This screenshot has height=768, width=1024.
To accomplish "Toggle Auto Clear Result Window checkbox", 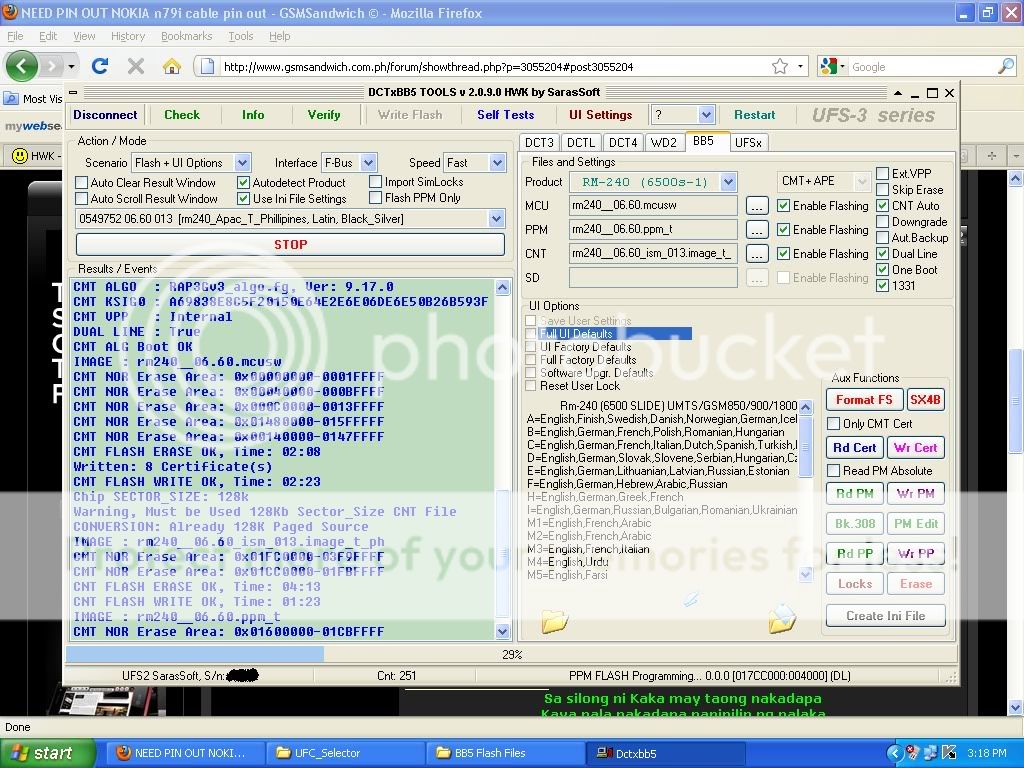I will point(82,183).
